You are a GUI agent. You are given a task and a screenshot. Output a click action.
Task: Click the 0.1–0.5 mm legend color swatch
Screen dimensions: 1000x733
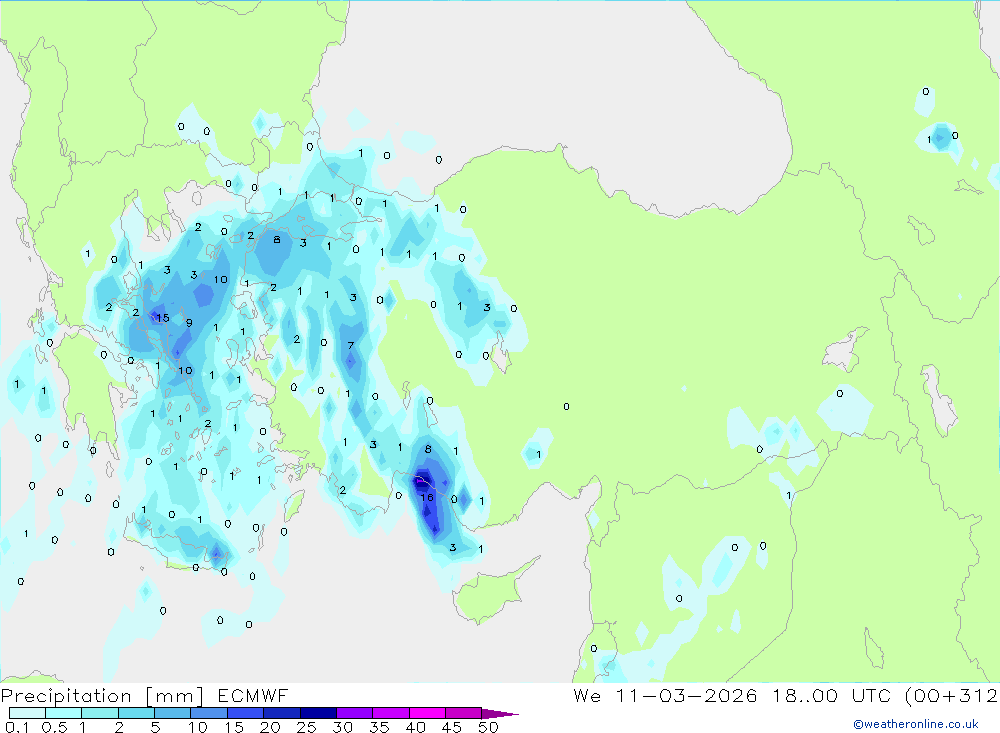pyautogui.click(x=27, y=713)
